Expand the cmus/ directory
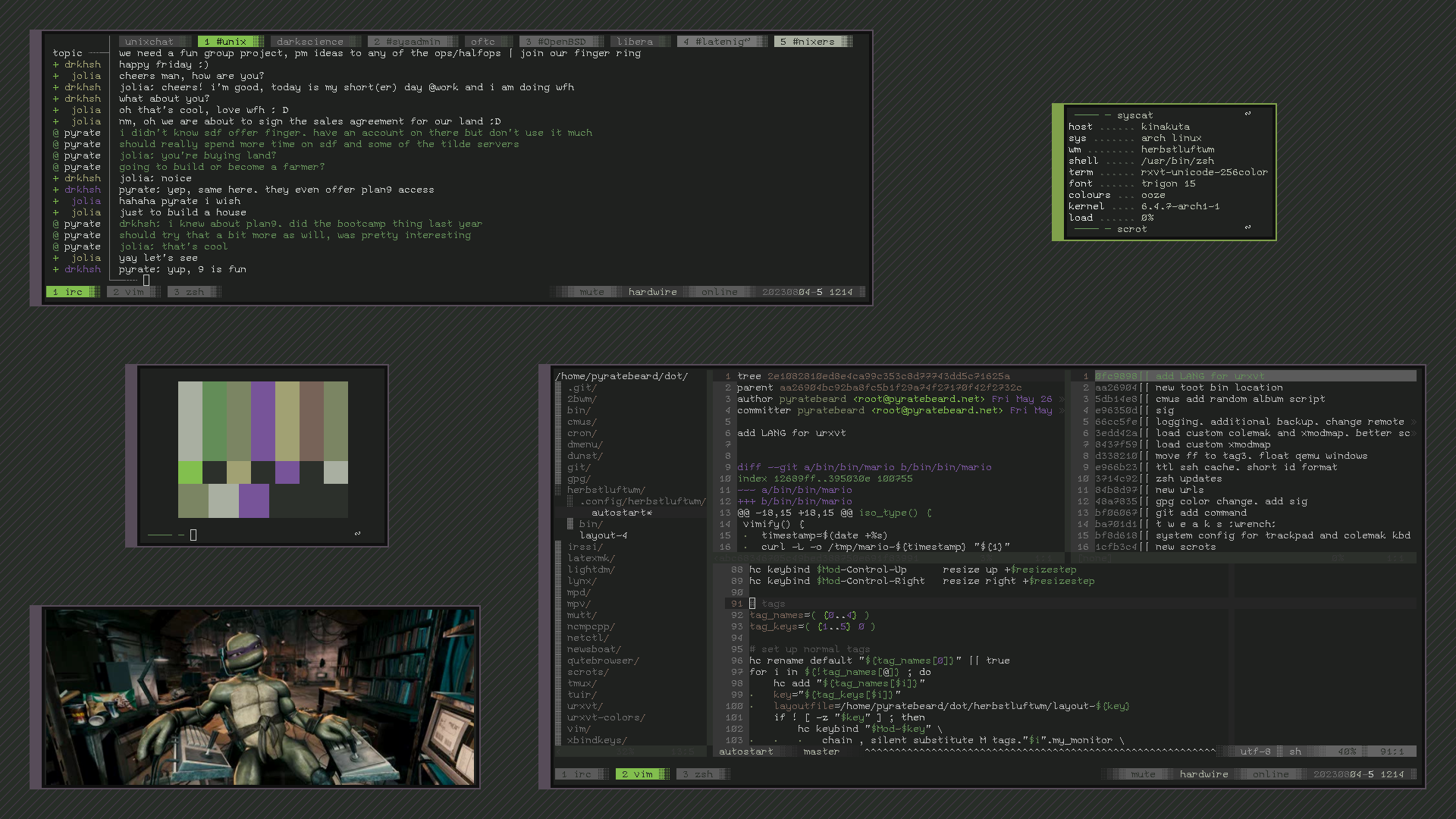 click(x=582, y=422)
